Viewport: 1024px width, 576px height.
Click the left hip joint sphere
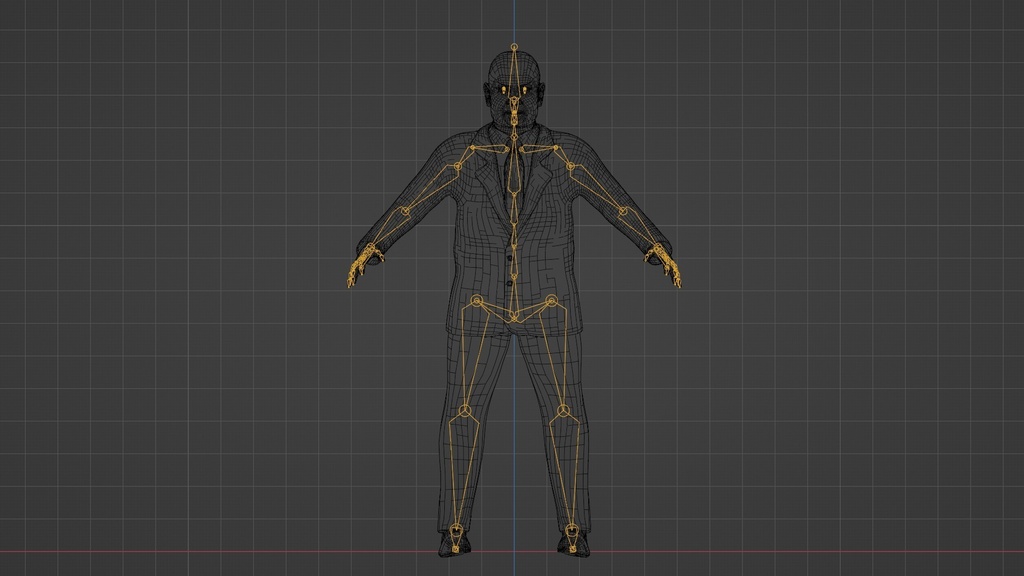[x=551, y=301]
